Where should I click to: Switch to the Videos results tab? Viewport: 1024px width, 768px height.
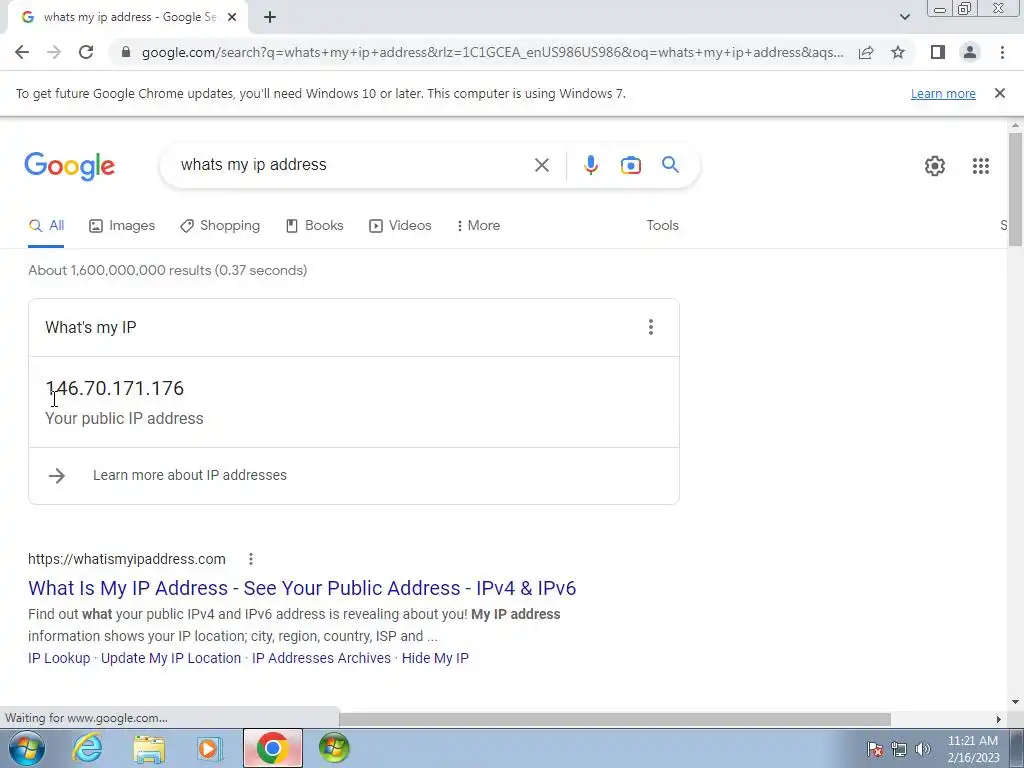pos(400,225)
